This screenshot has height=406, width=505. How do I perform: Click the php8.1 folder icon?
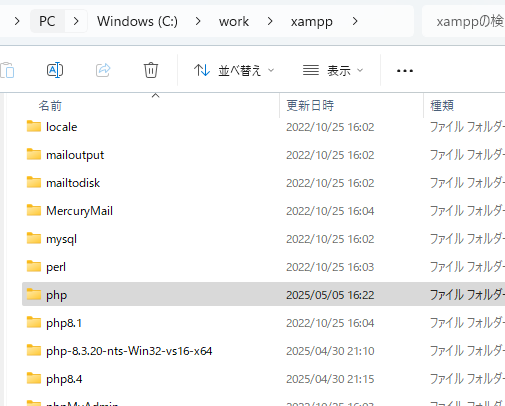[x=34, y=322]
